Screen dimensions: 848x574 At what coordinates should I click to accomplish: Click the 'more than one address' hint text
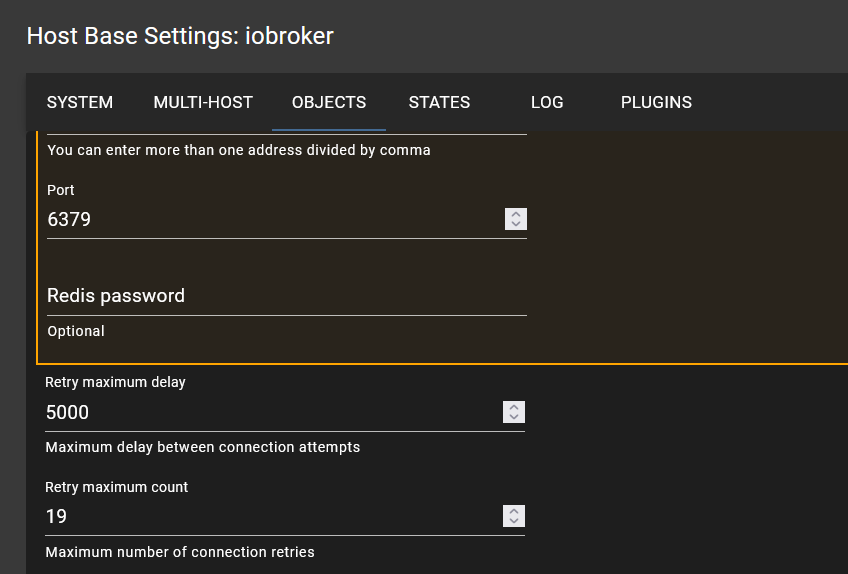click(x=239, y=150)
